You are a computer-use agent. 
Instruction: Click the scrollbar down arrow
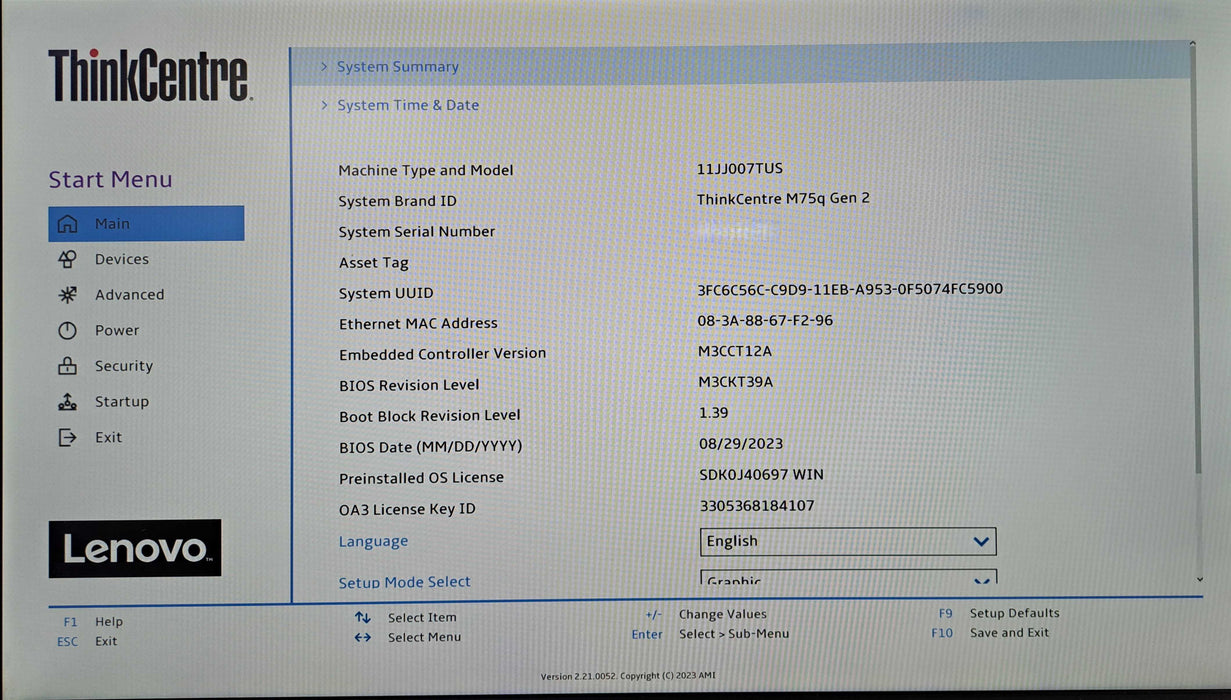coord(1199,579)
